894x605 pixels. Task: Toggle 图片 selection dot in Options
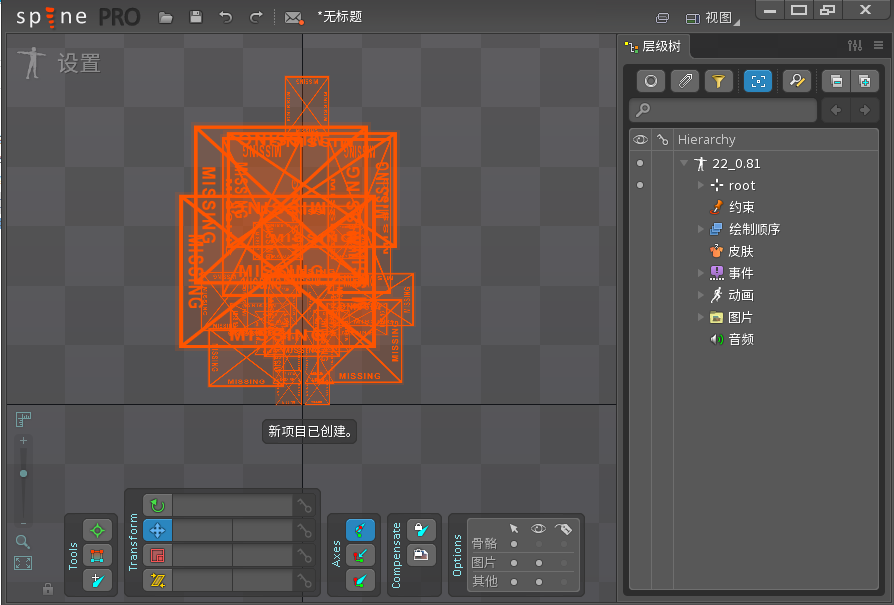coord(514,563)
